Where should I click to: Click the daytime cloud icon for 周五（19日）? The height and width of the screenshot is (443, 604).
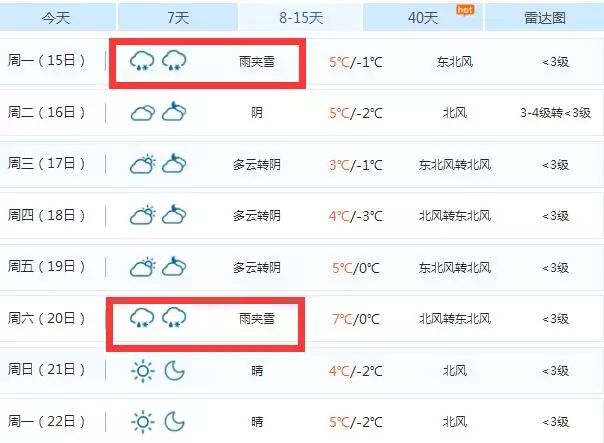(142, 267)
